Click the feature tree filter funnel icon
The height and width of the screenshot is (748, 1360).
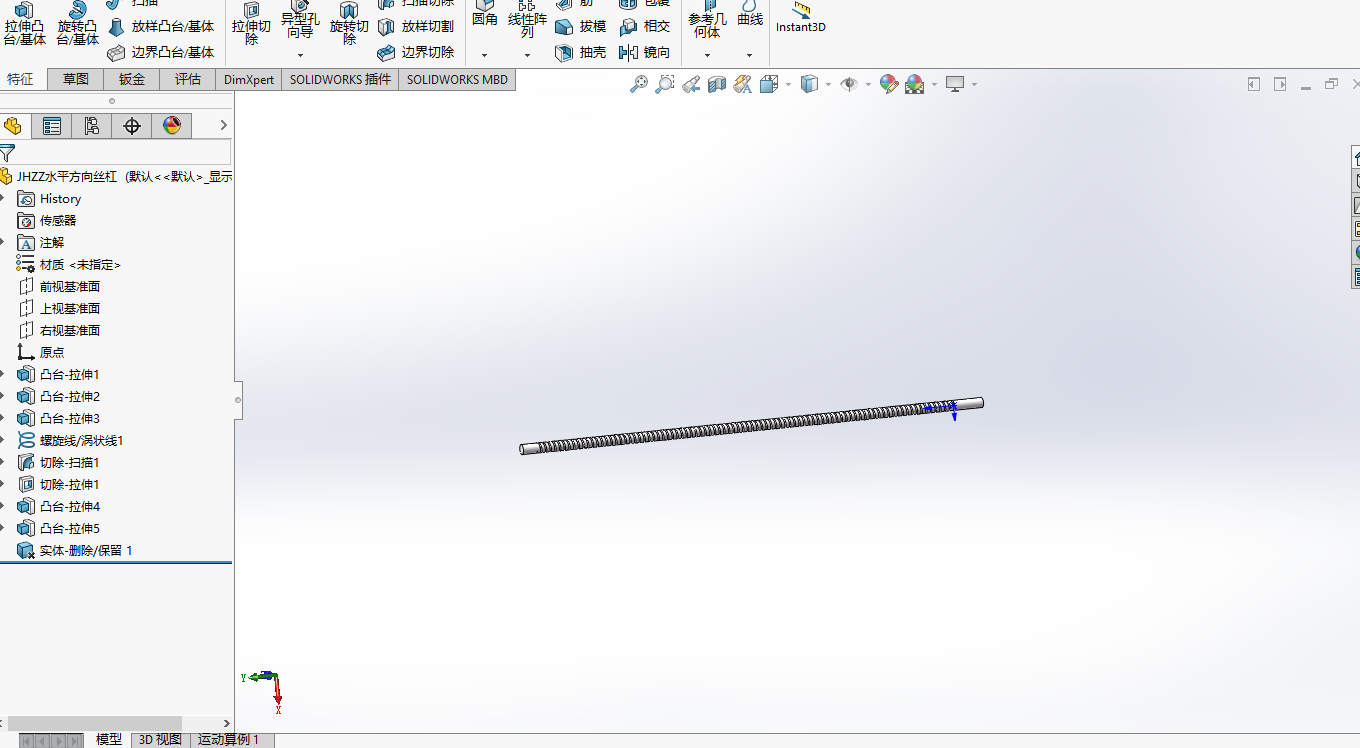pos(7,153)
